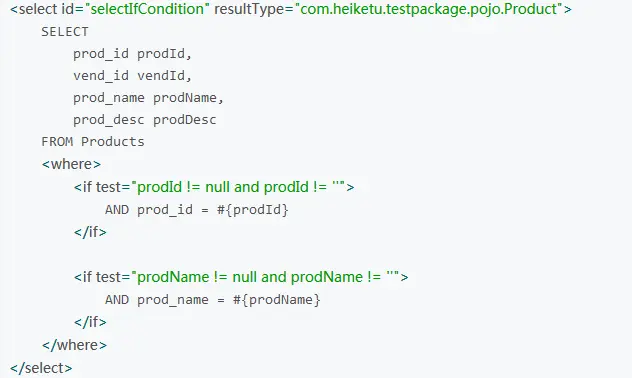The image size is (632, 378).
Task: Click the AND prod_name = #{prodName} line
Action: pyautogui.click(x=212, y=300)
